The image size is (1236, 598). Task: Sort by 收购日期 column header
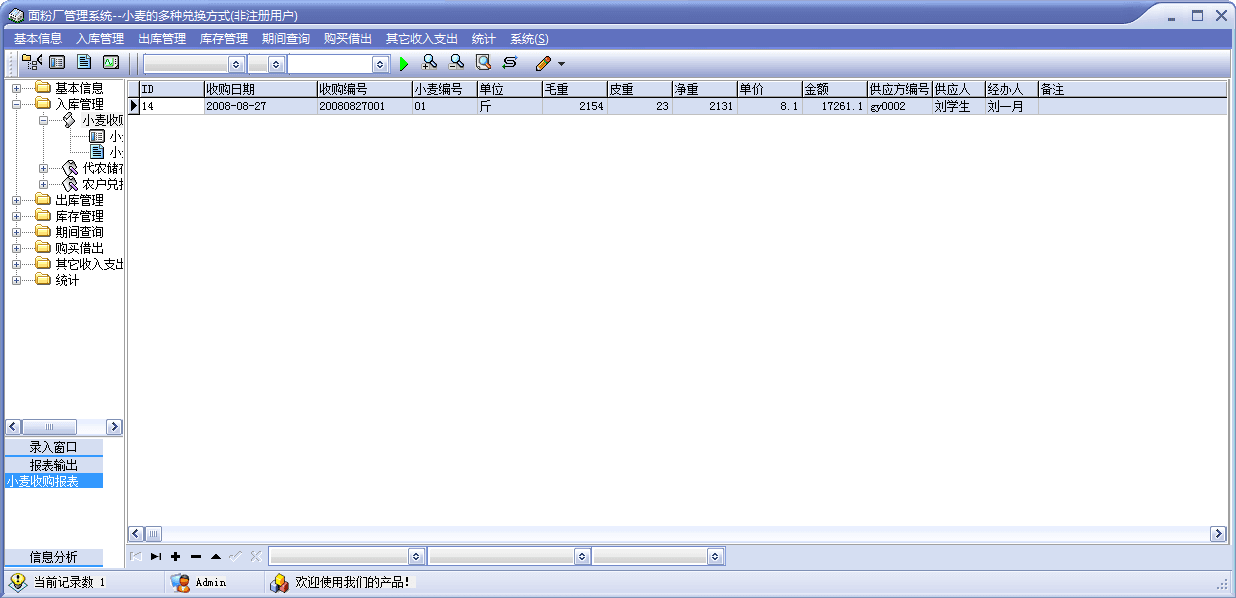click(x=260, y=89)
